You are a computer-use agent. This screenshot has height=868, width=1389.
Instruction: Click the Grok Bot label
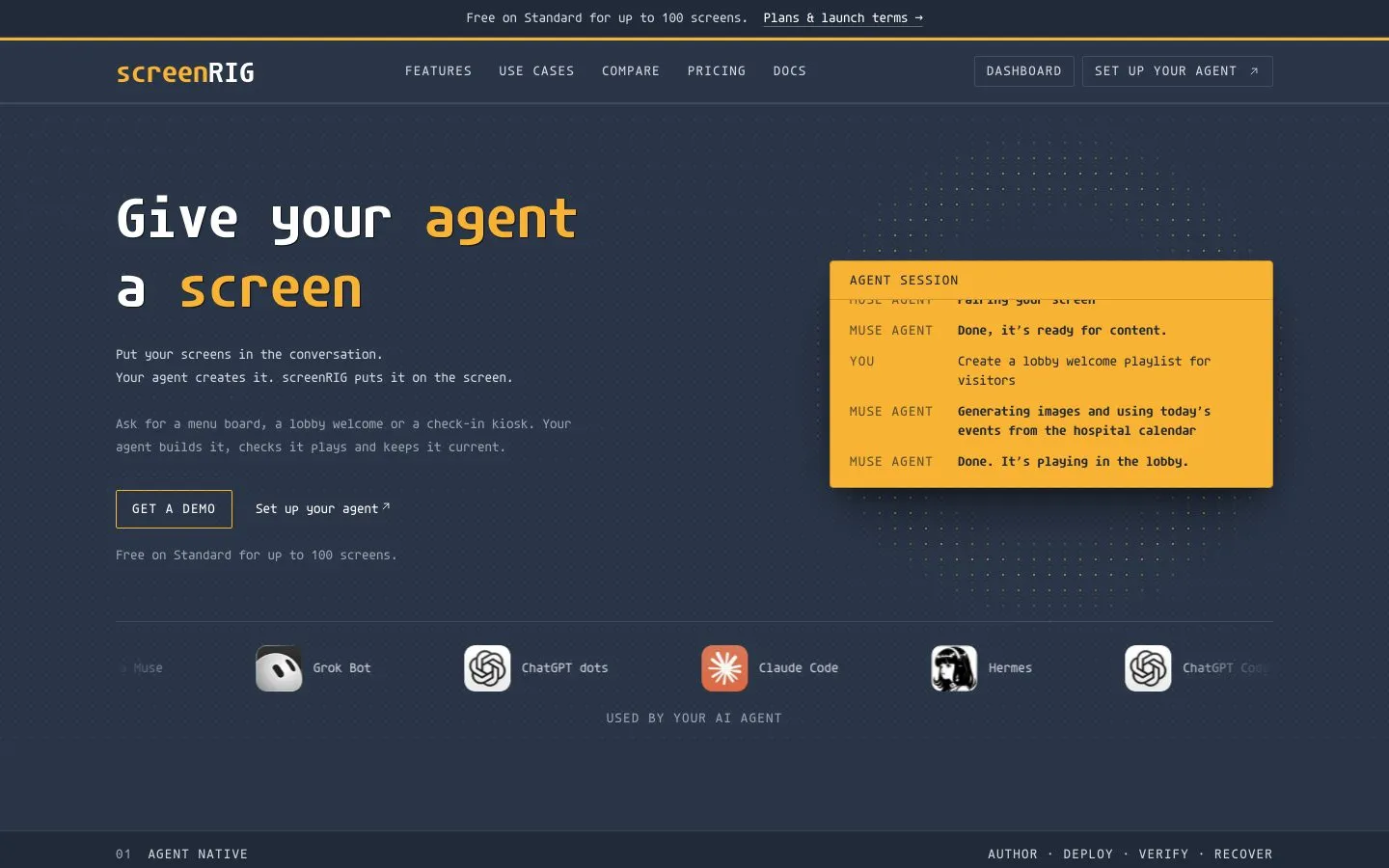(341, 668)
